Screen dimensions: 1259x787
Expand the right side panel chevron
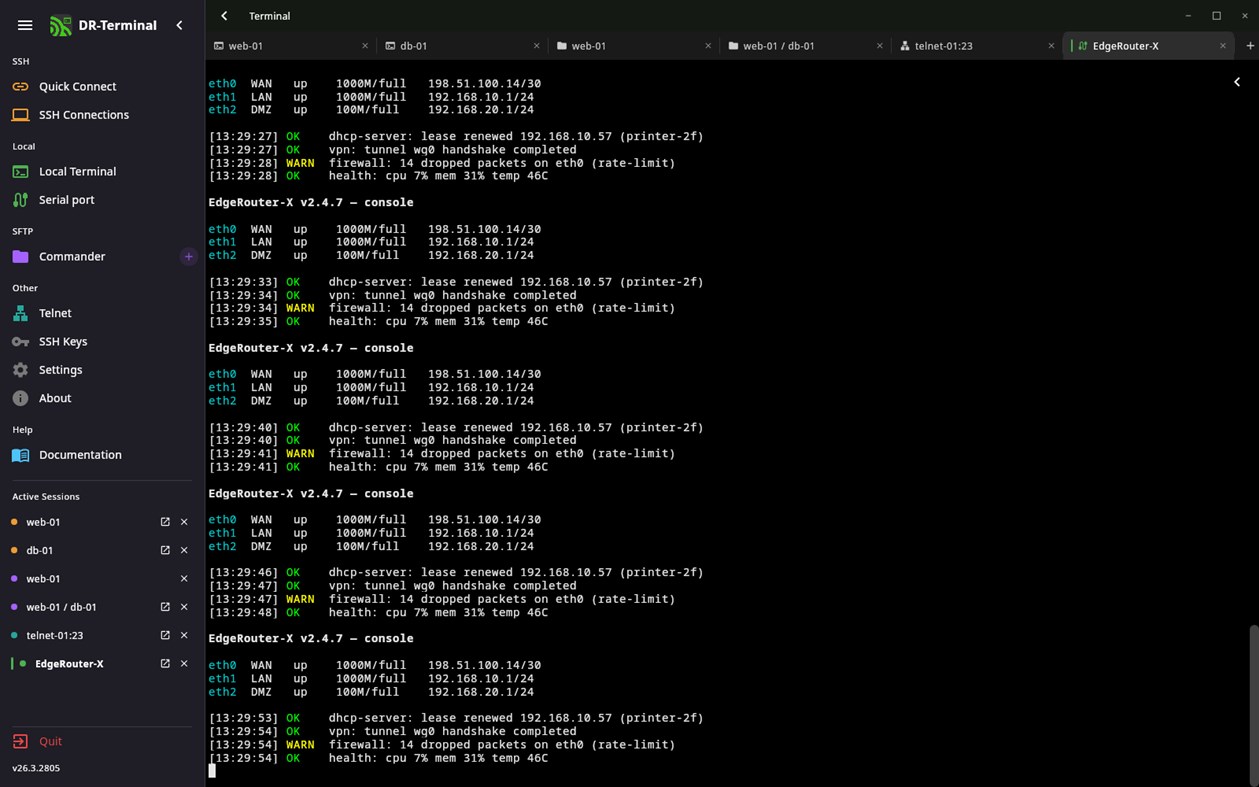[1237, 82]
